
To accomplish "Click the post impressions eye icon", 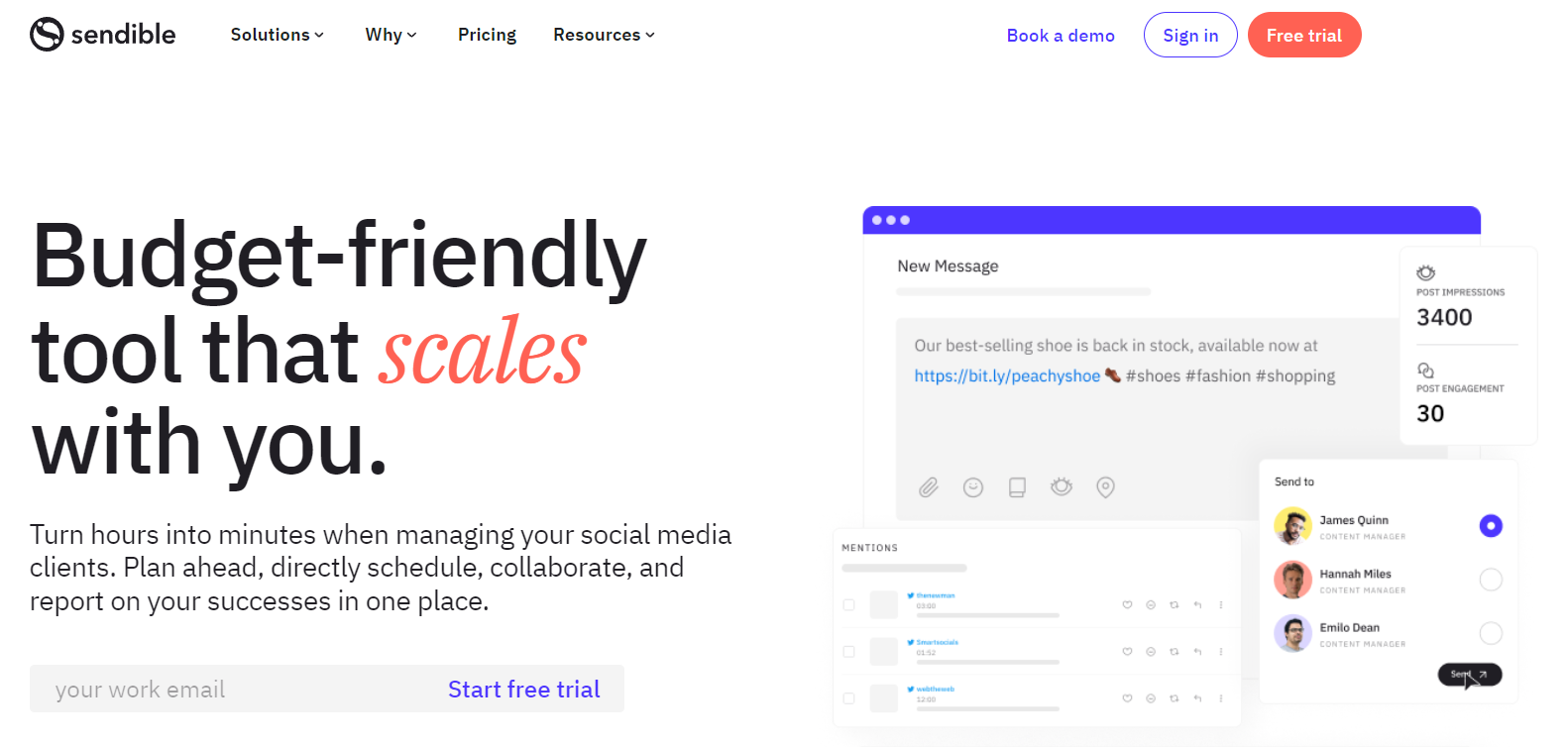I will tap(1425, 273).
